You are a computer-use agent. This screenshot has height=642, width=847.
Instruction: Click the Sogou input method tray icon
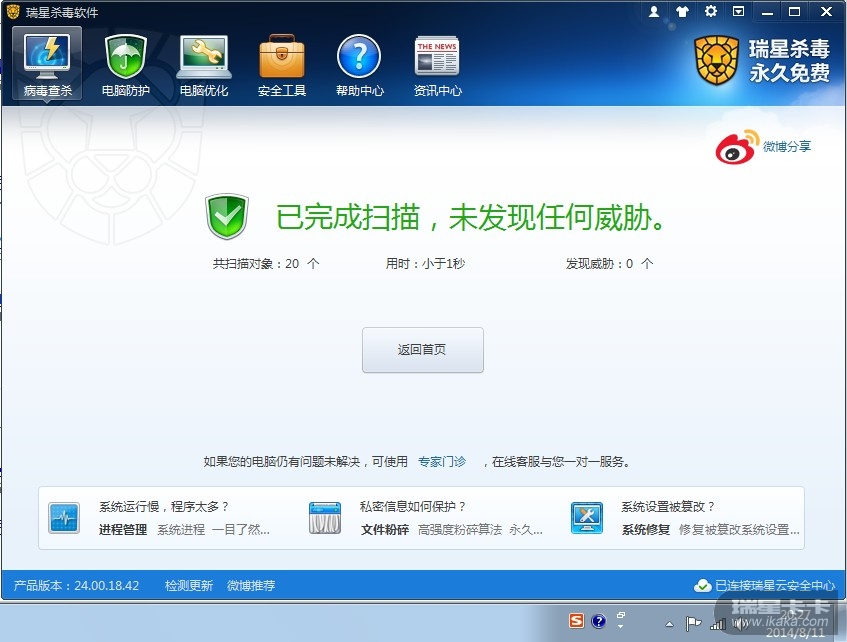576,621
